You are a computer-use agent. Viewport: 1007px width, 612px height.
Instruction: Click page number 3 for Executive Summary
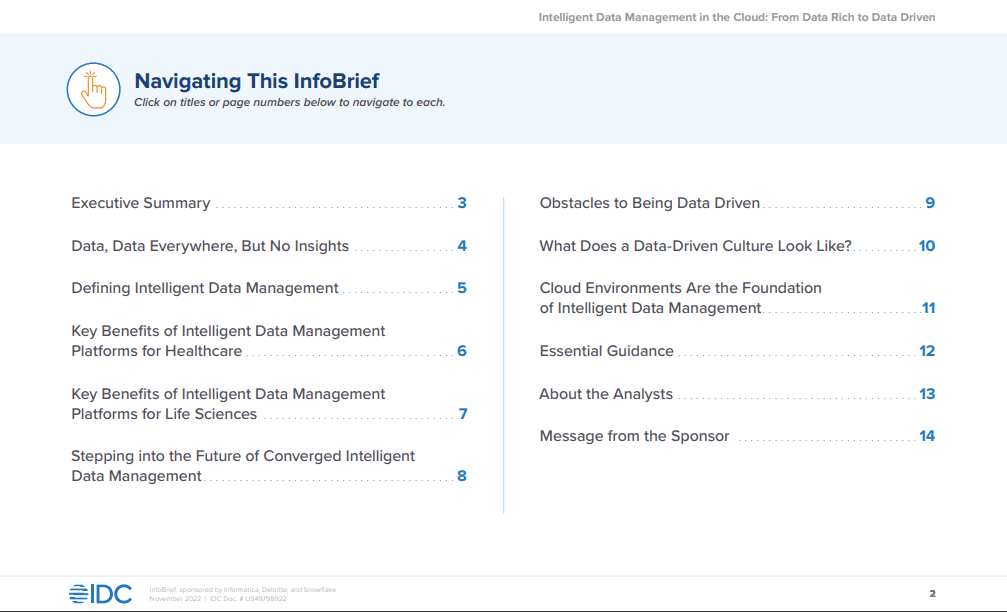click(462, 203)
